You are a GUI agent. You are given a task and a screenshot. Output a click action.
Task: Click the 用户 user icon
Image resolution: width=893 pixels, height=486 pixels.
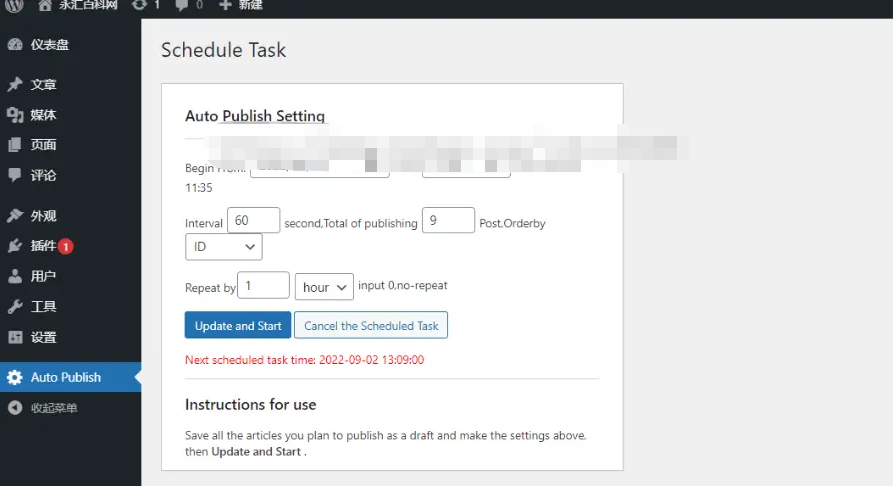coord(15,276)
